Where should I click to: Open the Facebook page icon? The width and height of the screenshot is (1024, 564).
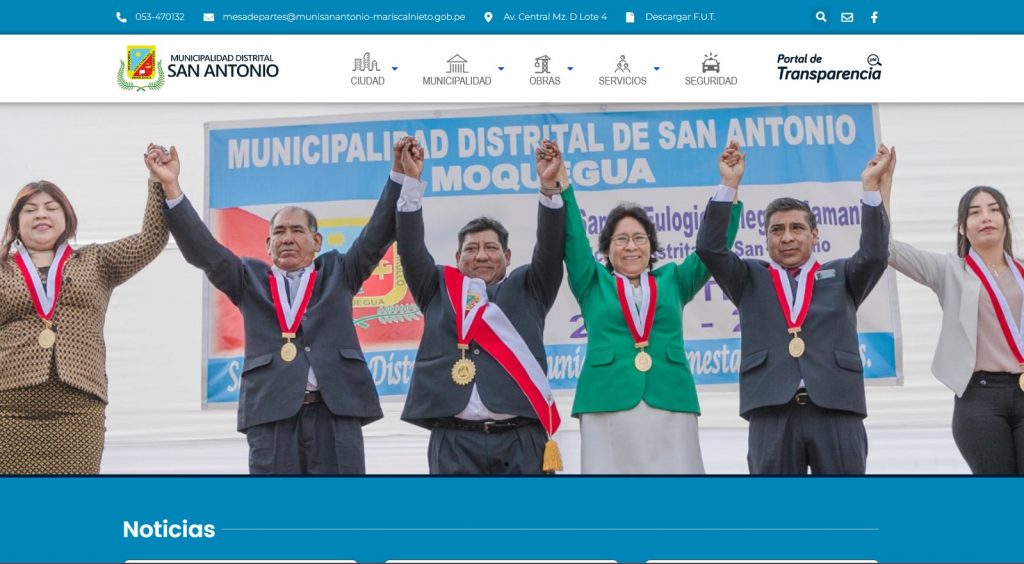(874, 18)
